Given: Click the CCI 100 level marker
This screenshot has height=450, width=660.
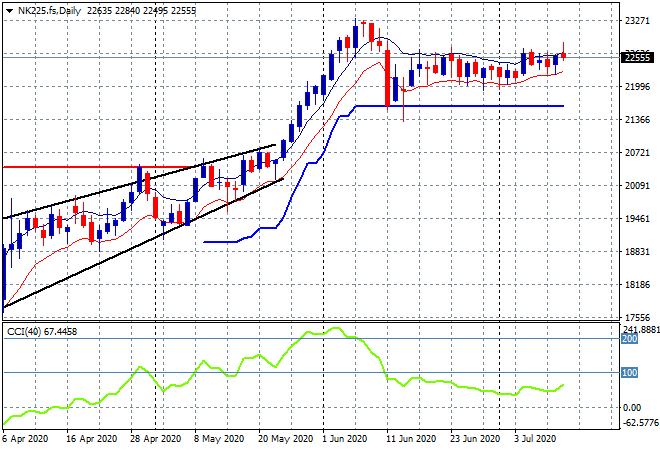Looking at the screenshot, I should tap(627, 373).
